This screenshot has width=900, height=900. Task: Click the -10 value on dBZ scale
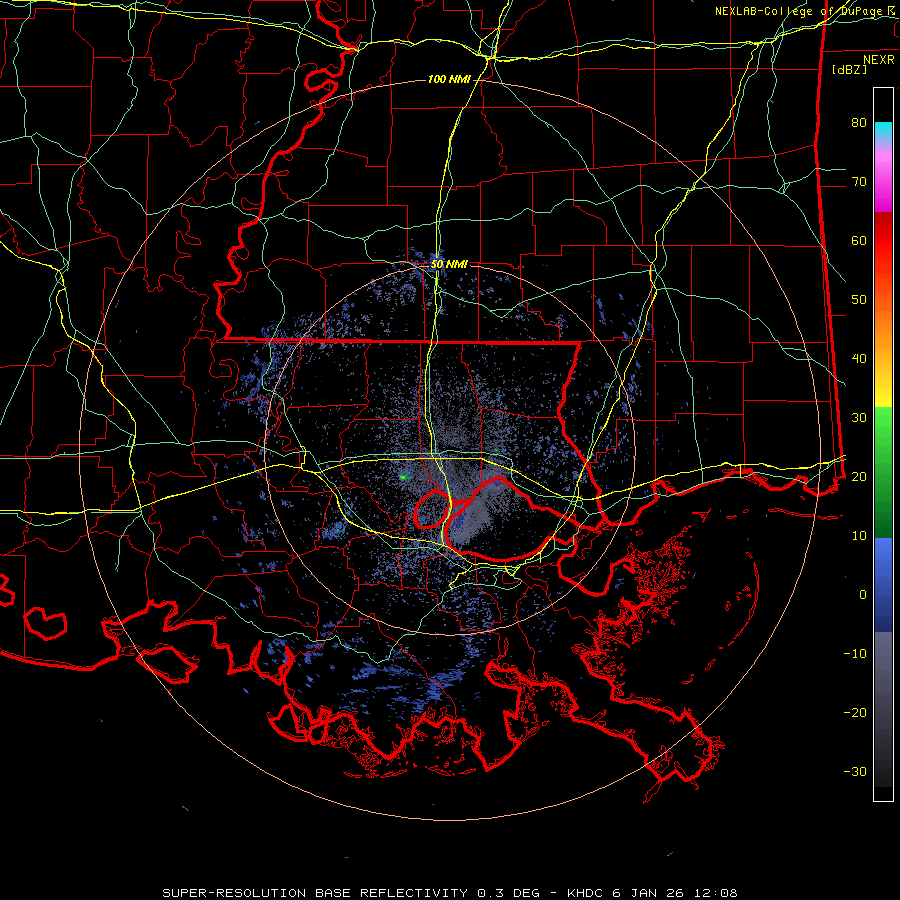pyautogui.click(x=855, y=653)
